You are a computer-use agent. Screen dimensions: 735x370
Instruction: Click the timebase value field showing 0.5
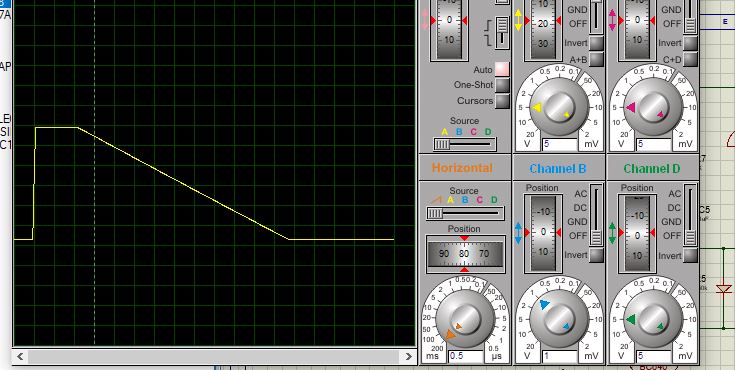pos(465,356)
